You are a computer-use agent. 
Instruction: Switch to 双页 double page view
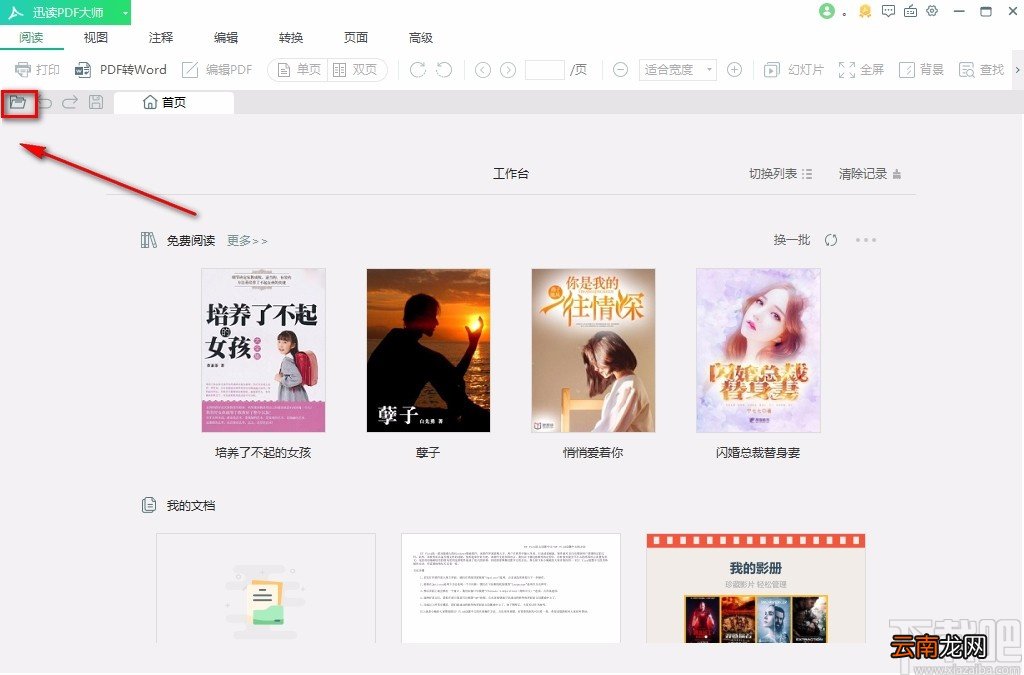tap(355, 70)
